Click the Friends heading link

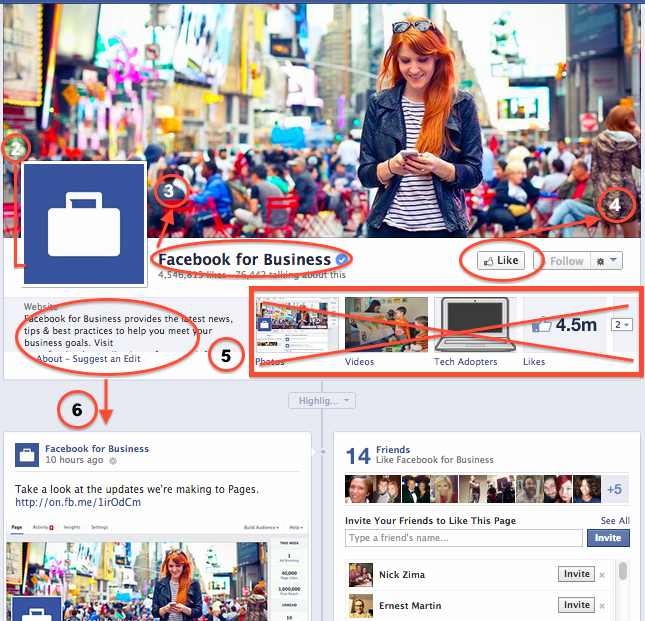(x=393, y=450)
